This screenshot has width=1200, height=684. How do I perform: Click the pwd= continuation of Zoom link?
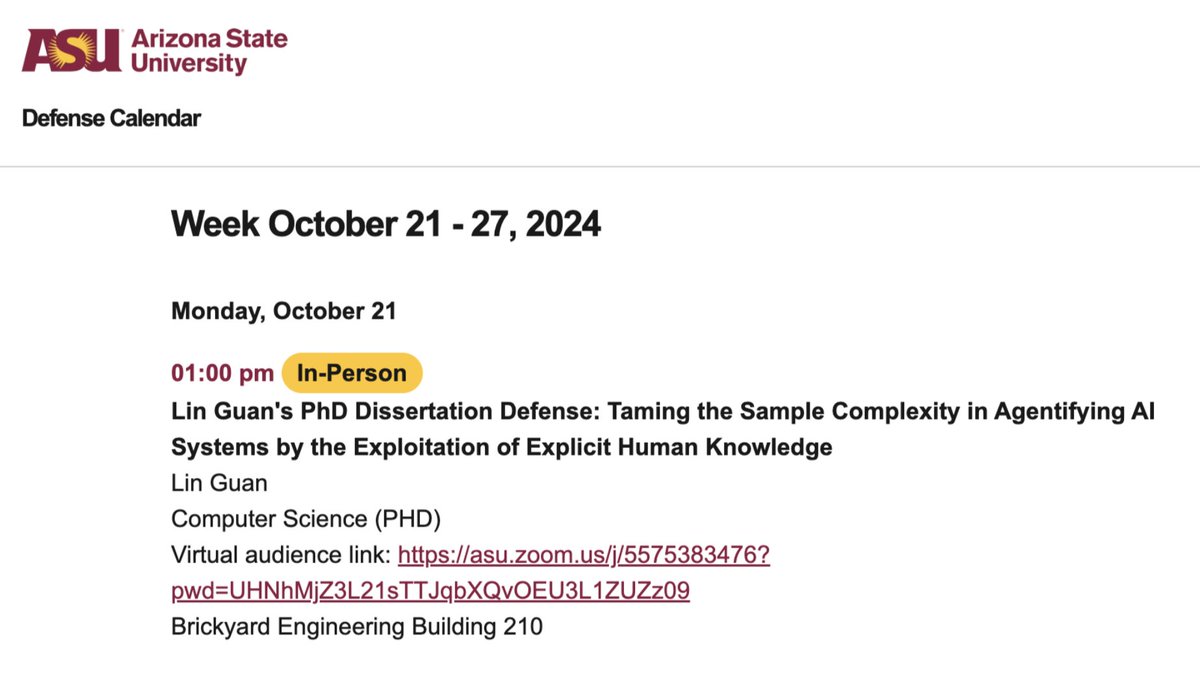click(x=431, y=591)
